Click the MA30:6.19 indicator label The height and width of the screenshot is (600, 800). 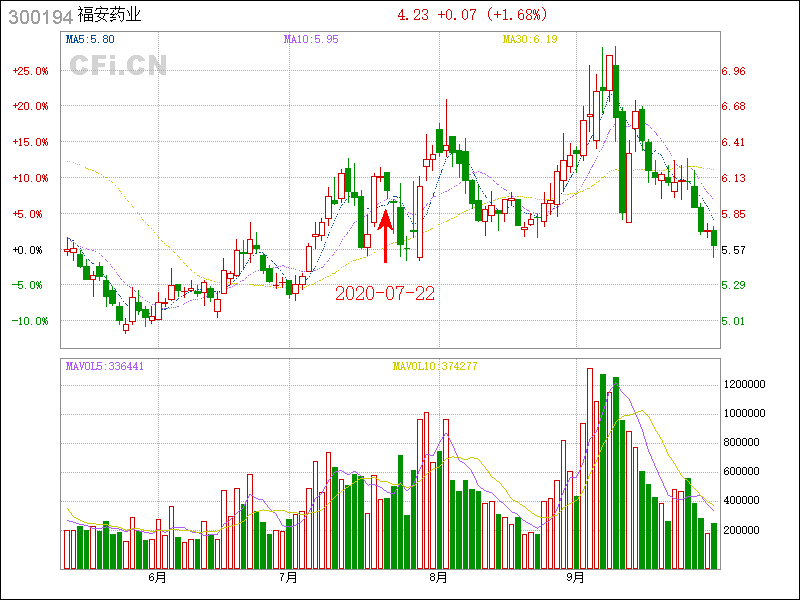530,39
